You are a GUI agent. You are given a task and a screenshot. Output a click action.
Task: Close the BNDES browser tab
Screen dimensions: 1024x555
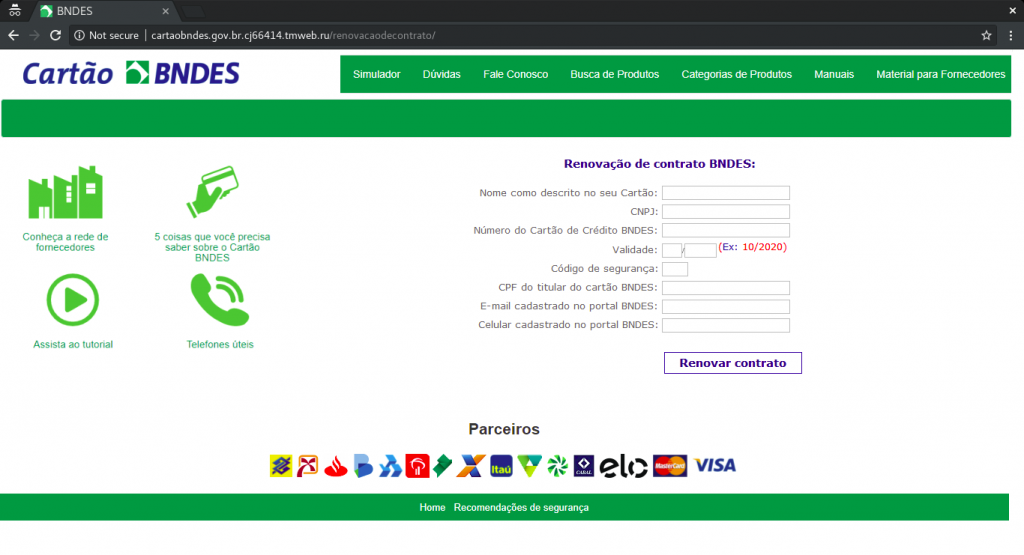point(165,11)
